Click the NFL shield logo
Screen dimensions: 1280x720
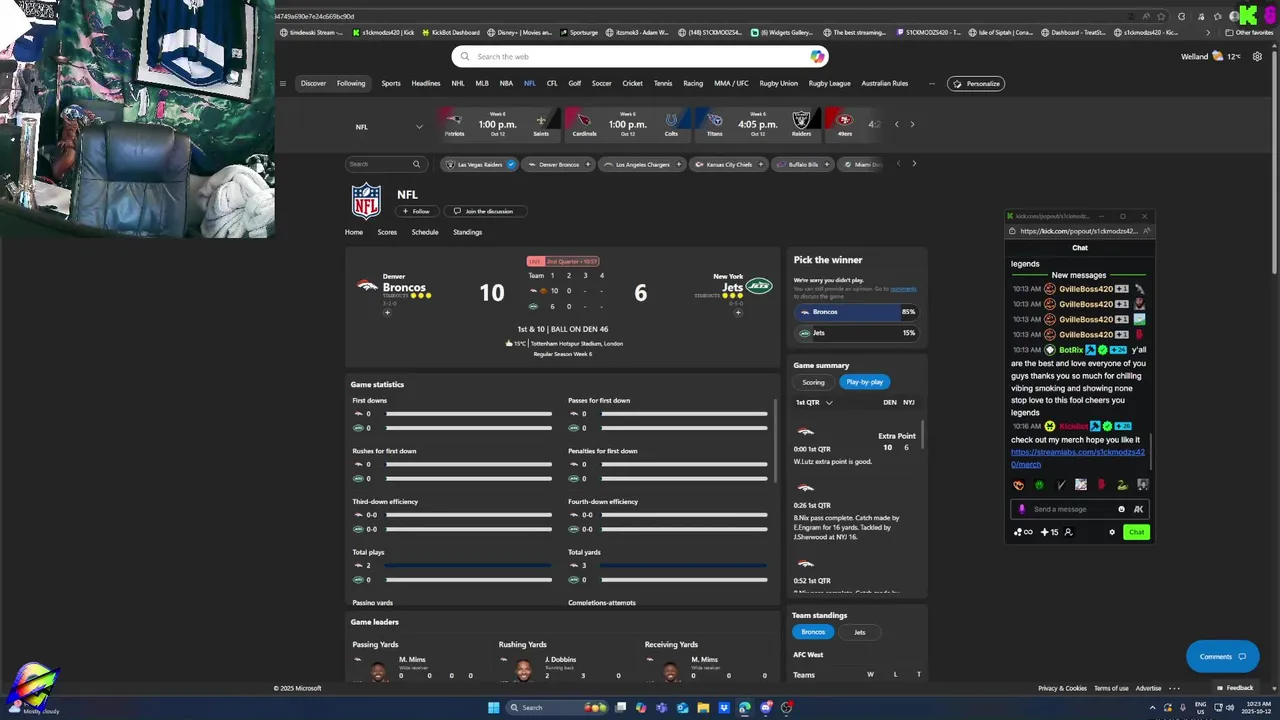pyautogui.click(x=366, y=201)
